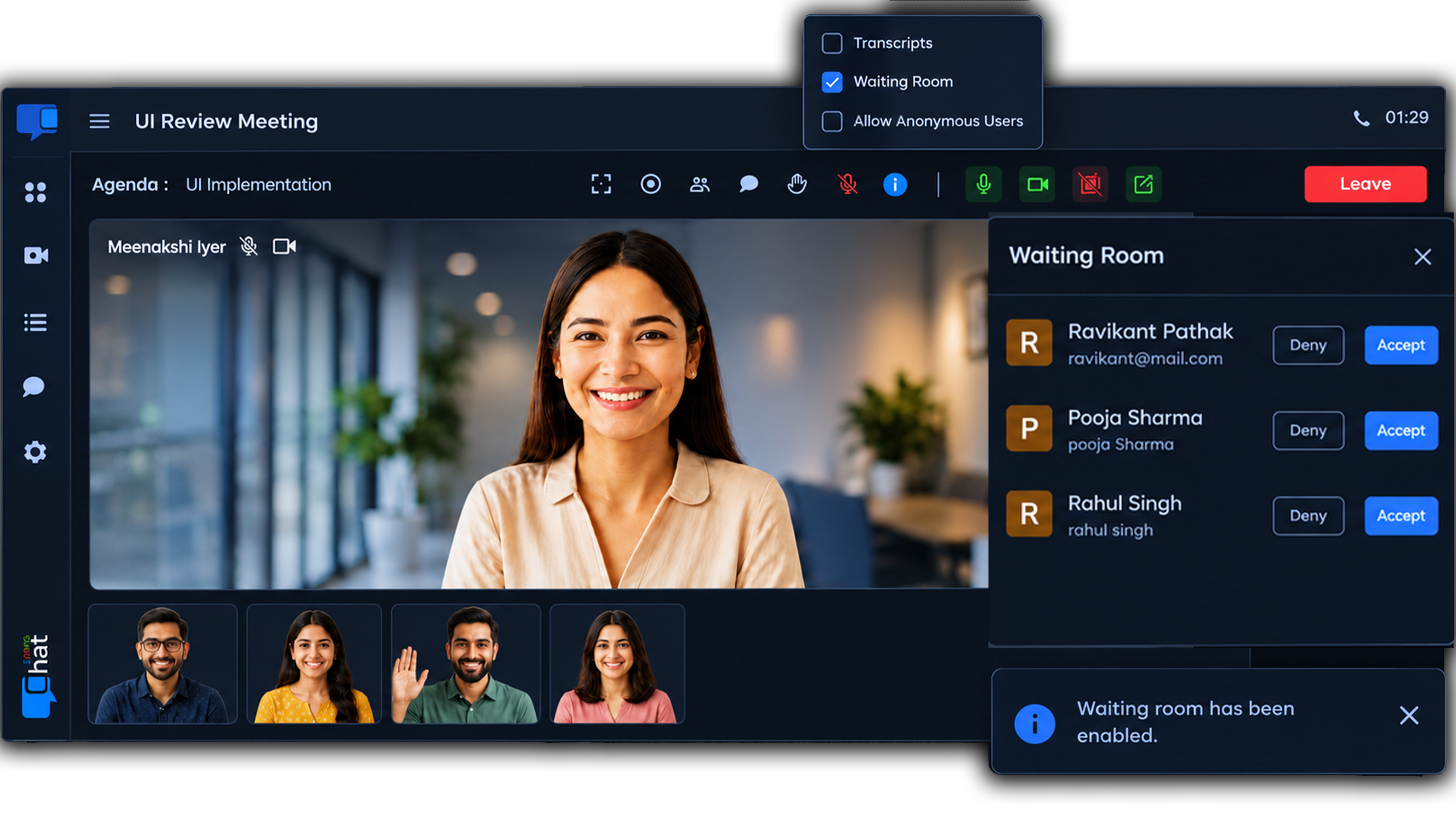1456x819 pixels.
Task: Dismiss the waiting room enabled notification
Action: coord(1409,715)
